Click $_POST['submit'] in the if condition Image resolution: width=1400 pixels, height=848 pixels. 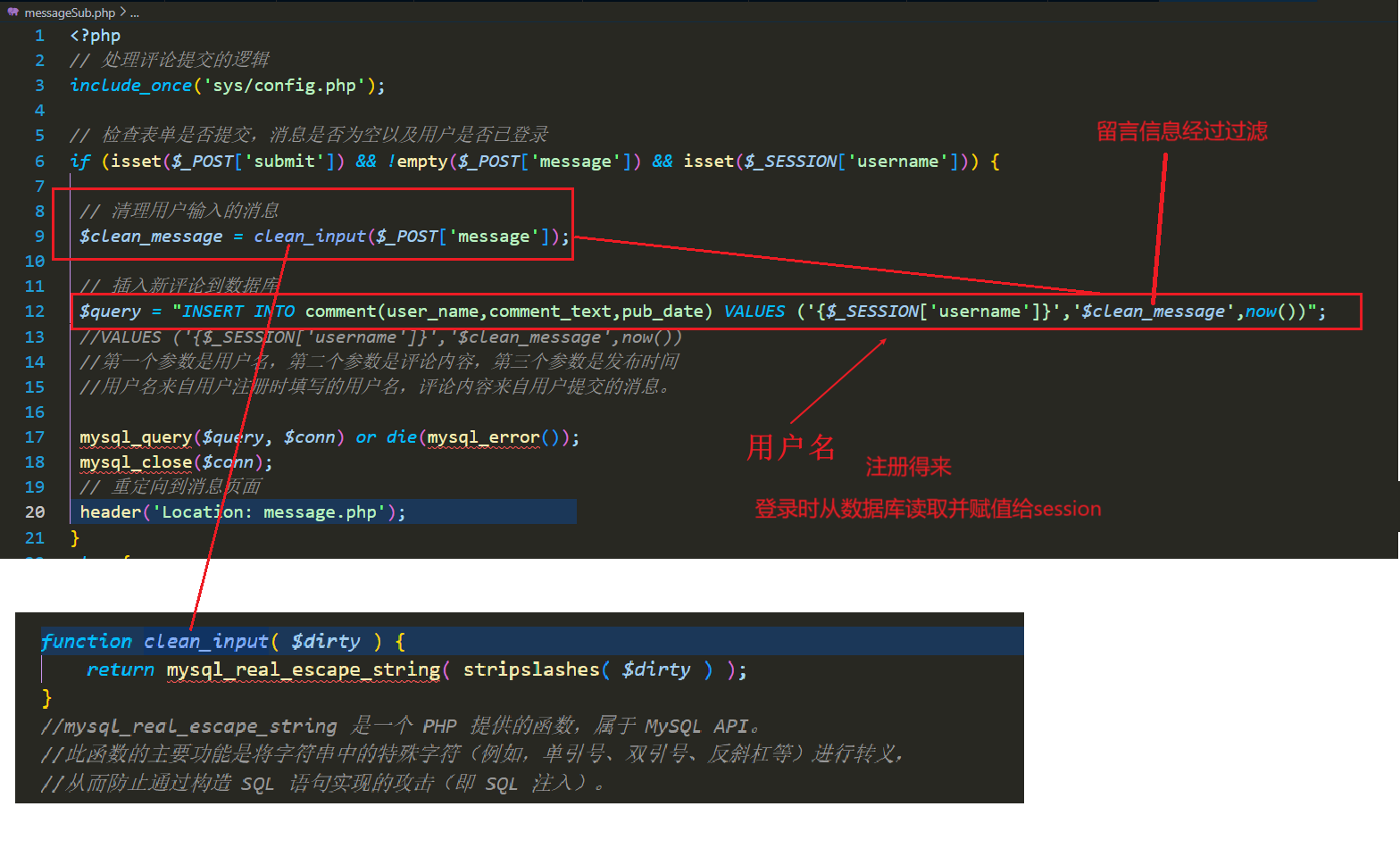[x=254, y=162]
